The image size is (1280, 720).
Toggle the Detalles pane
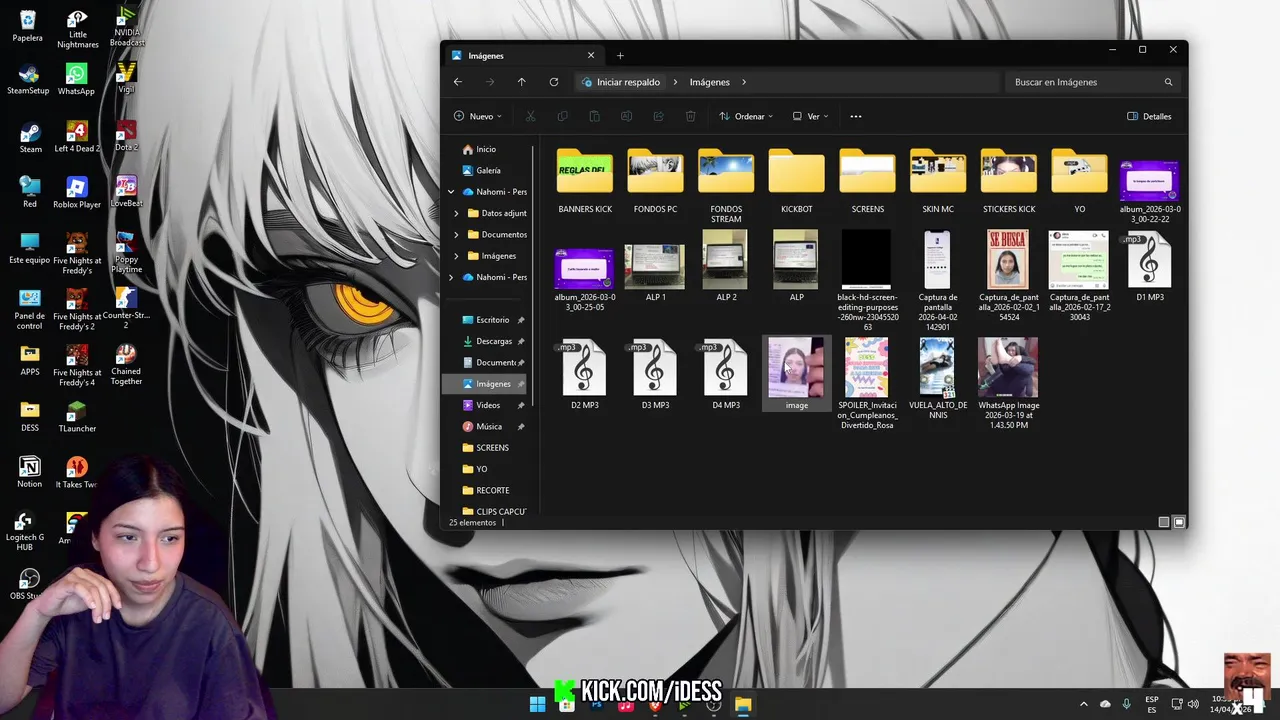click(x=1149, y=116)
